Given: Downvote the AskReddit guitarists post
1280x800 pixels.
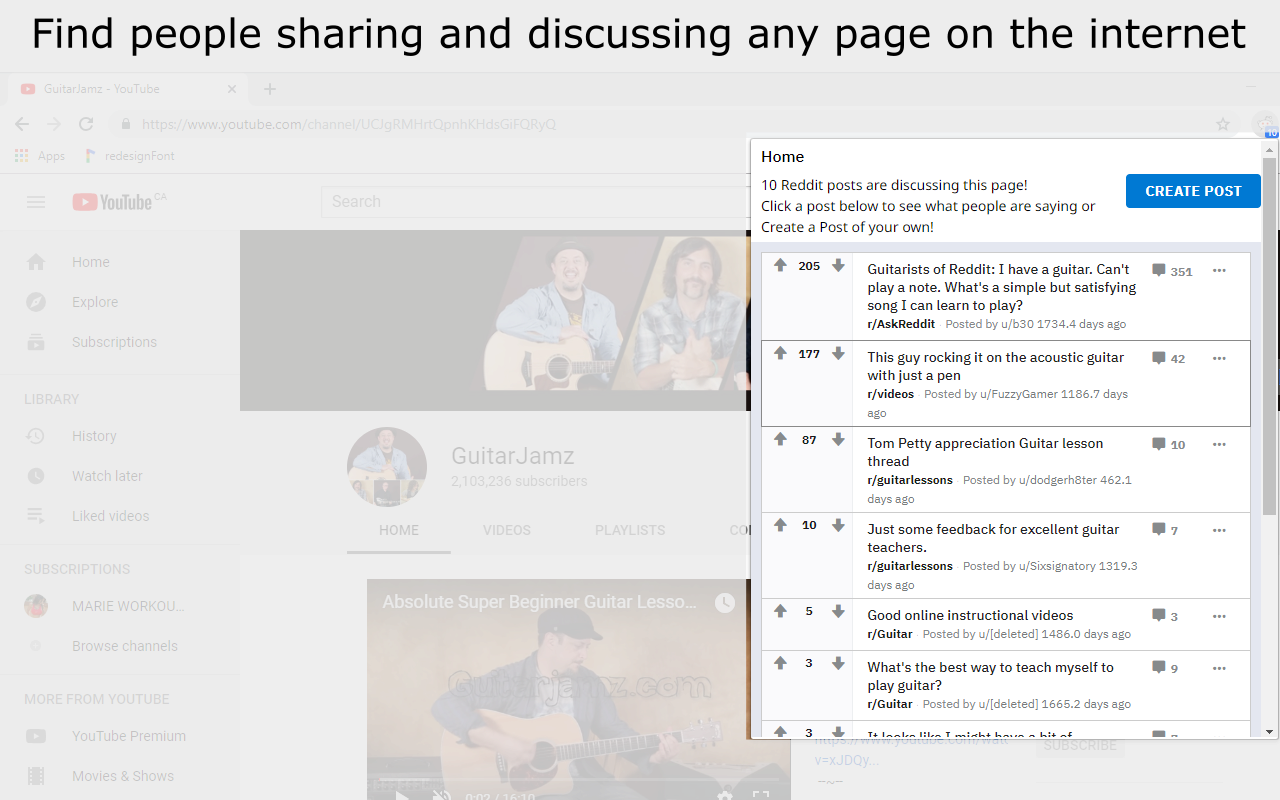Looking at the screenshot, I should [838, 266].
